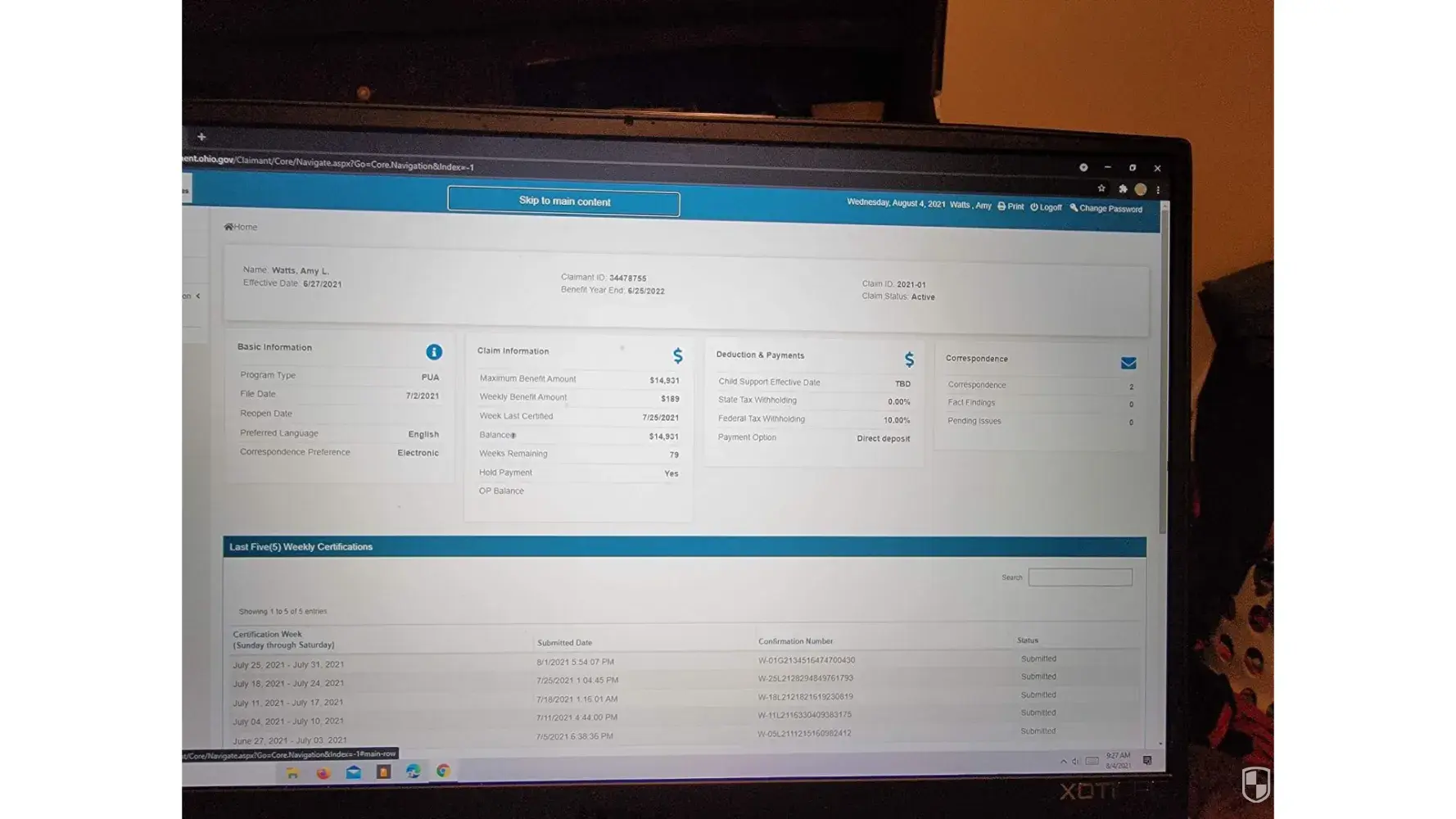Click the confirmation number starting W-18L

806,697
